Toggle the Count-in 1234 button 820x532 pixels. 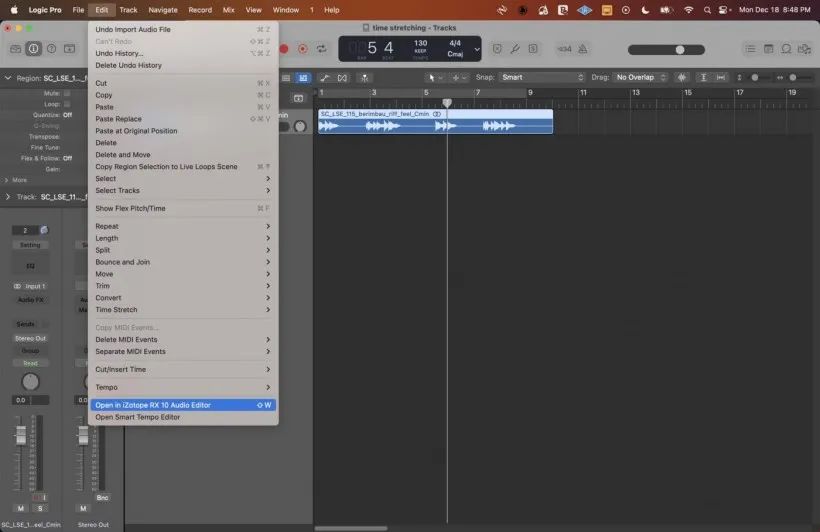564,49
